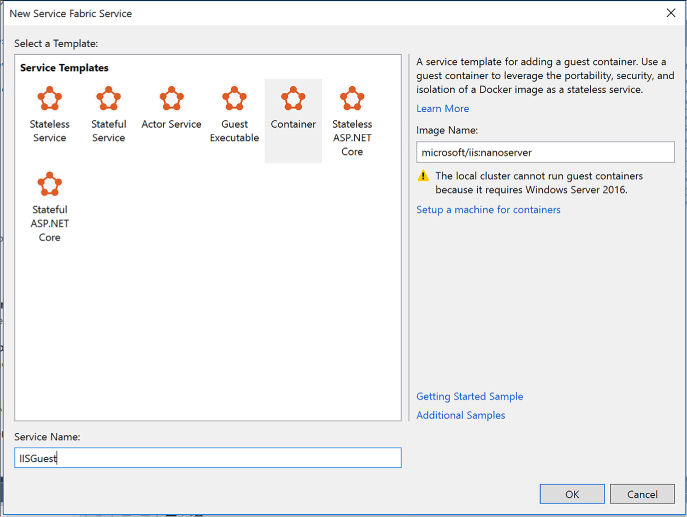Click the Container template icon
Image resolution: width=687 pixels, height=517 pixels.
[x=293, y=98]
